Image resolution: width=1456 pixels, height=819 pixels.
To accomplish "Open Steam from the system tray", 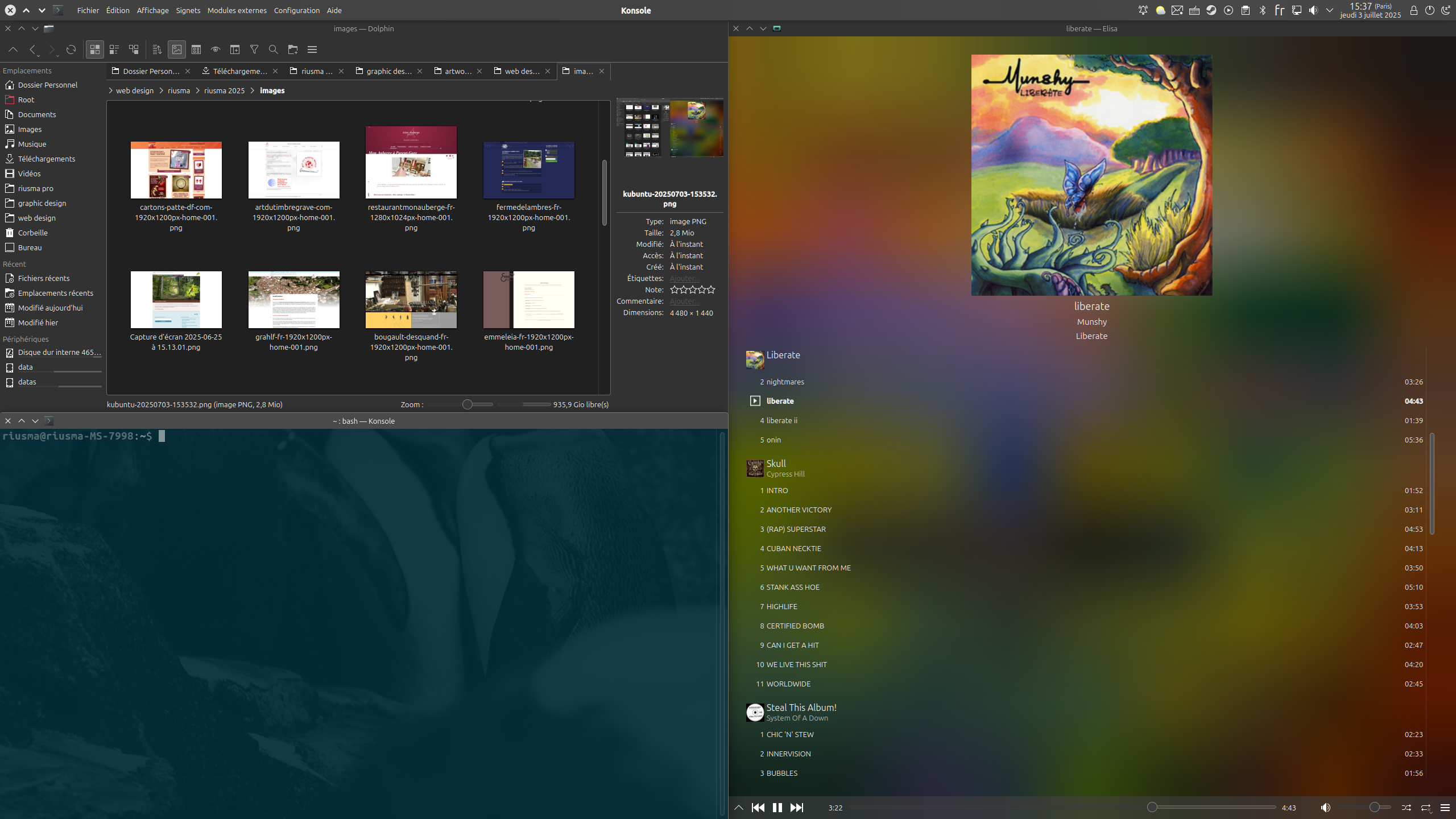I will 1211,10.
